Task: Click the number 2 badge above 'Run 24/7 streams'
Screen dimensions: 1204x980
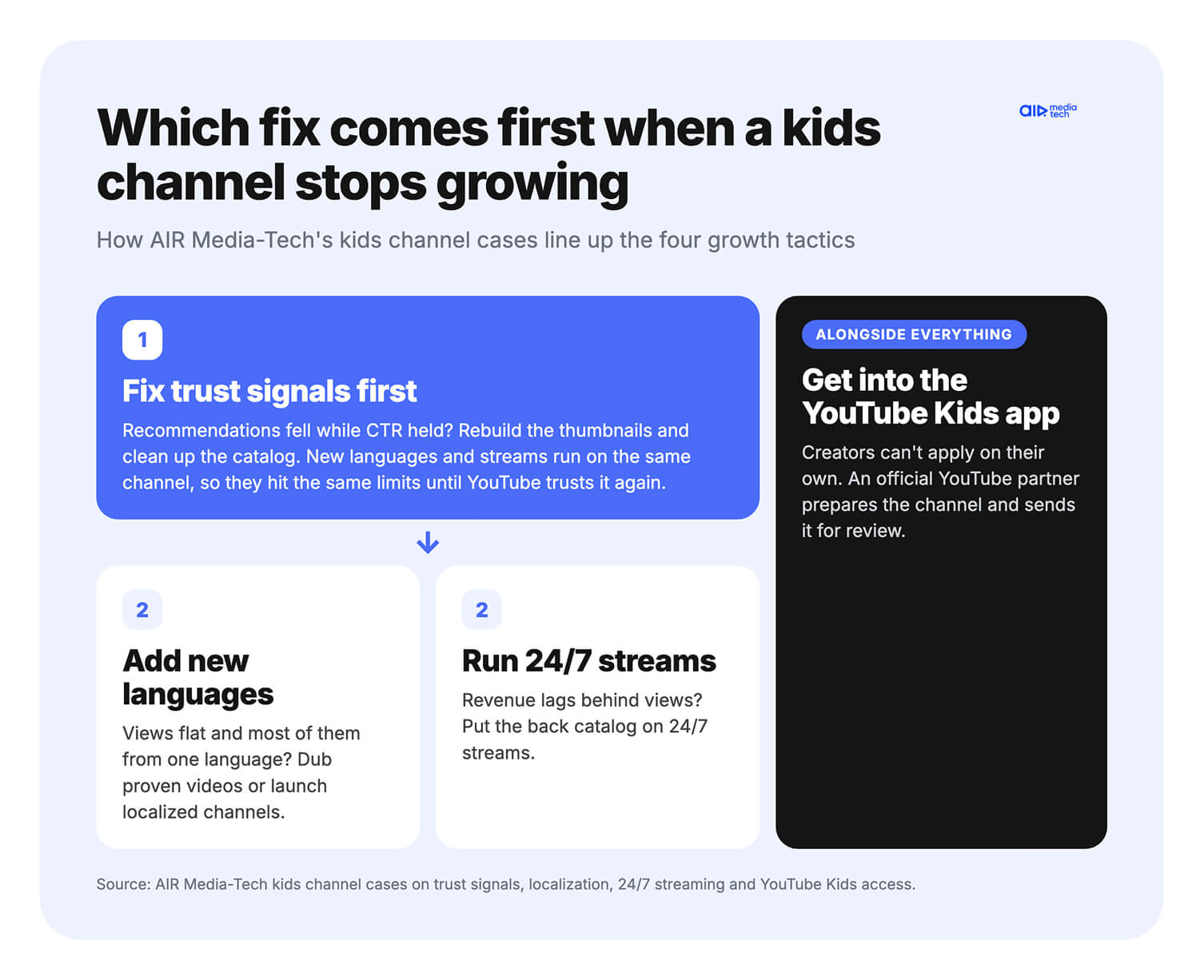Action: coord(482,610)
